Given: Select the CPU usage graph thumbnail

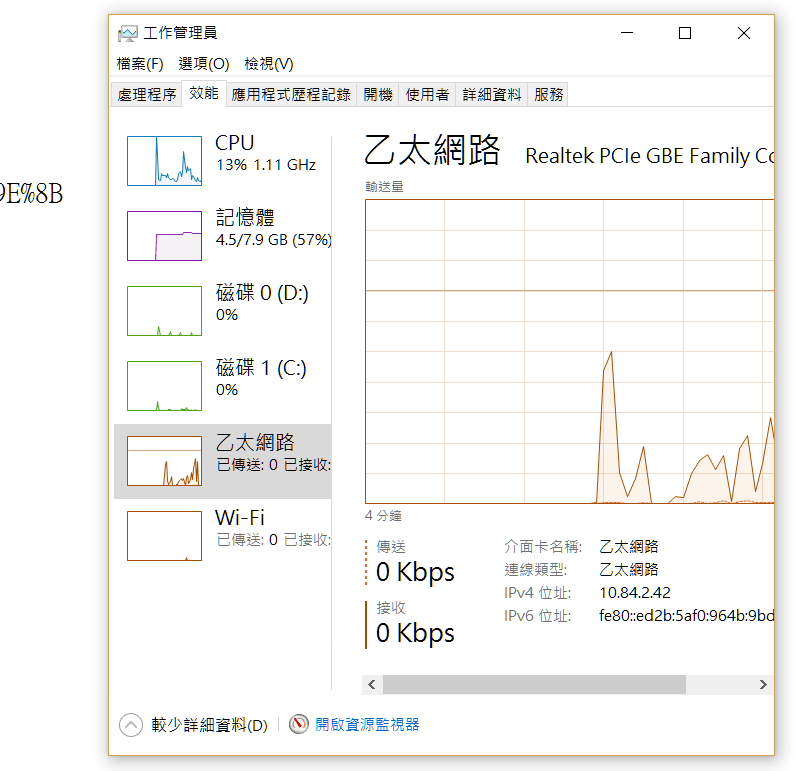Looking at the screenshot, I should [x=164, y=161].
